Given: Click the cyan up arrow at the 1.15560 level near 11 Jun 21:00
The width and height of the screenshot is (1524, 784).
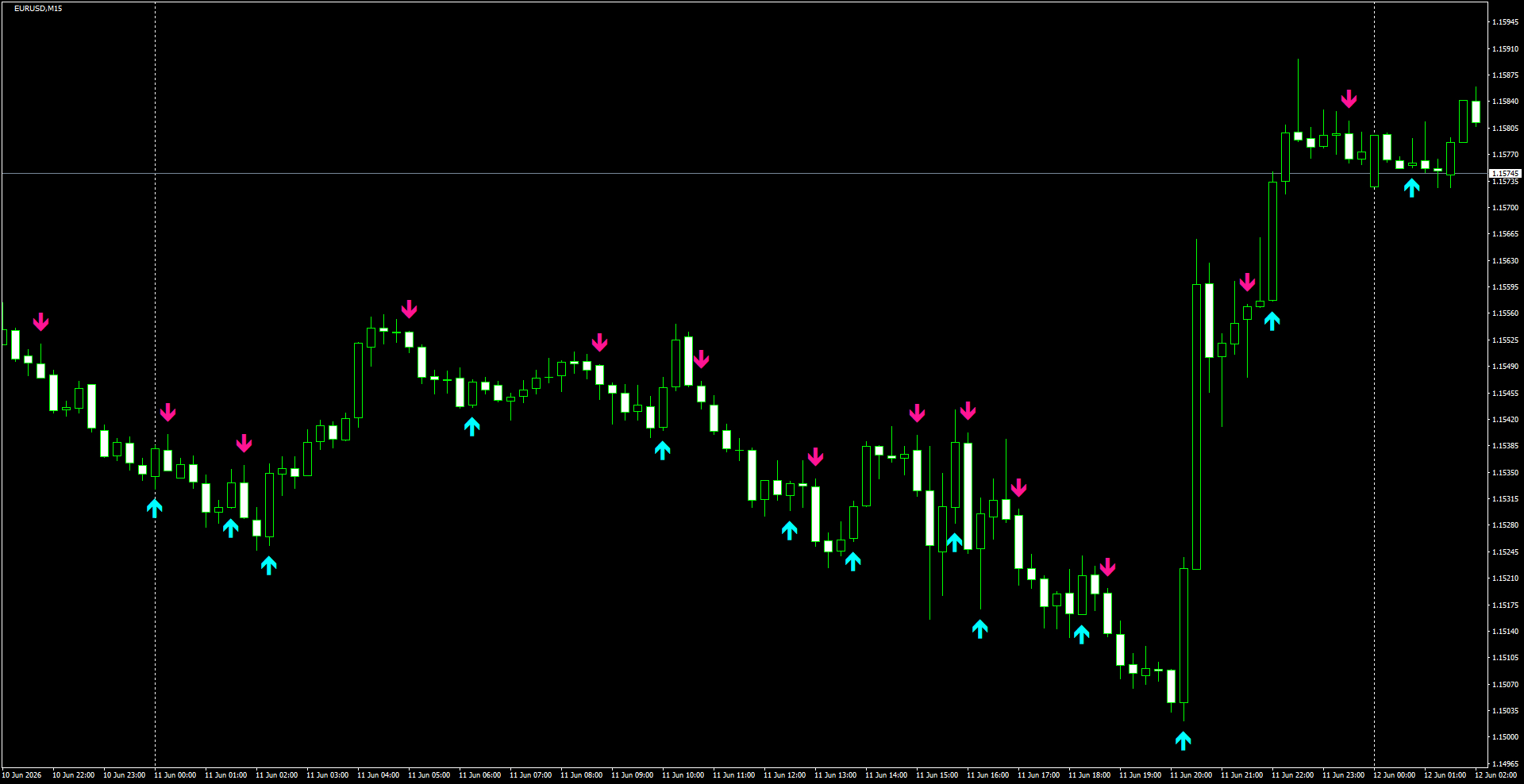Looking at the screenshot, I should (1272, 321).
